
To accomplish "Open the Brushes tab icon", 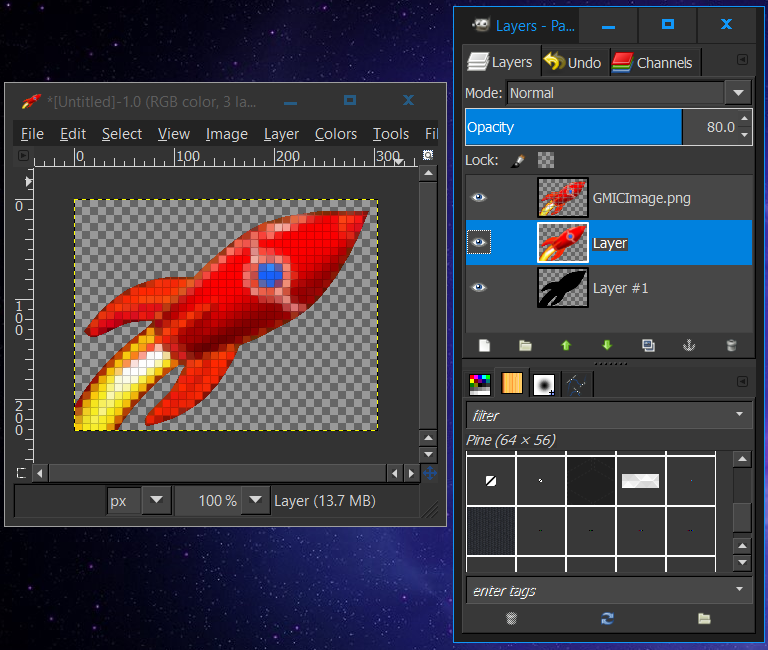I will coord(544,384).
